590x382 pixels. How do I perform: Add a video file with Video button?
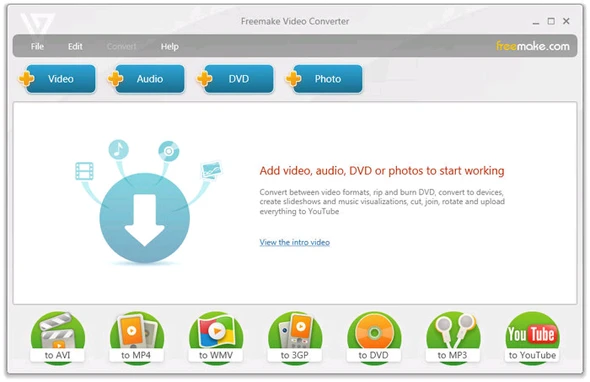57,79
